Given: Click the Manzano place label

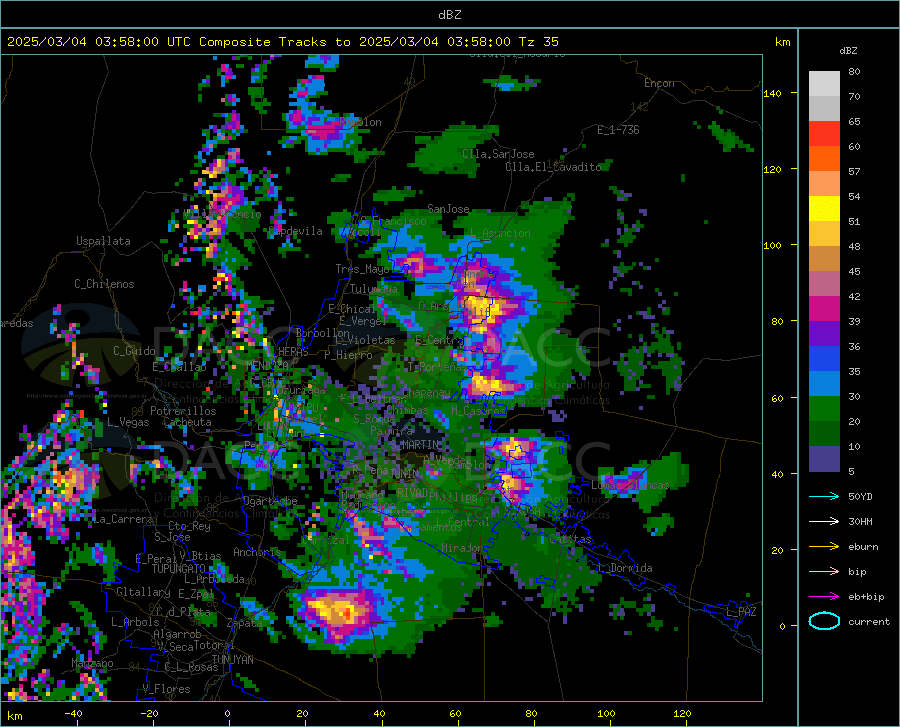Looking at the screenshot, I should coord(92,663).
